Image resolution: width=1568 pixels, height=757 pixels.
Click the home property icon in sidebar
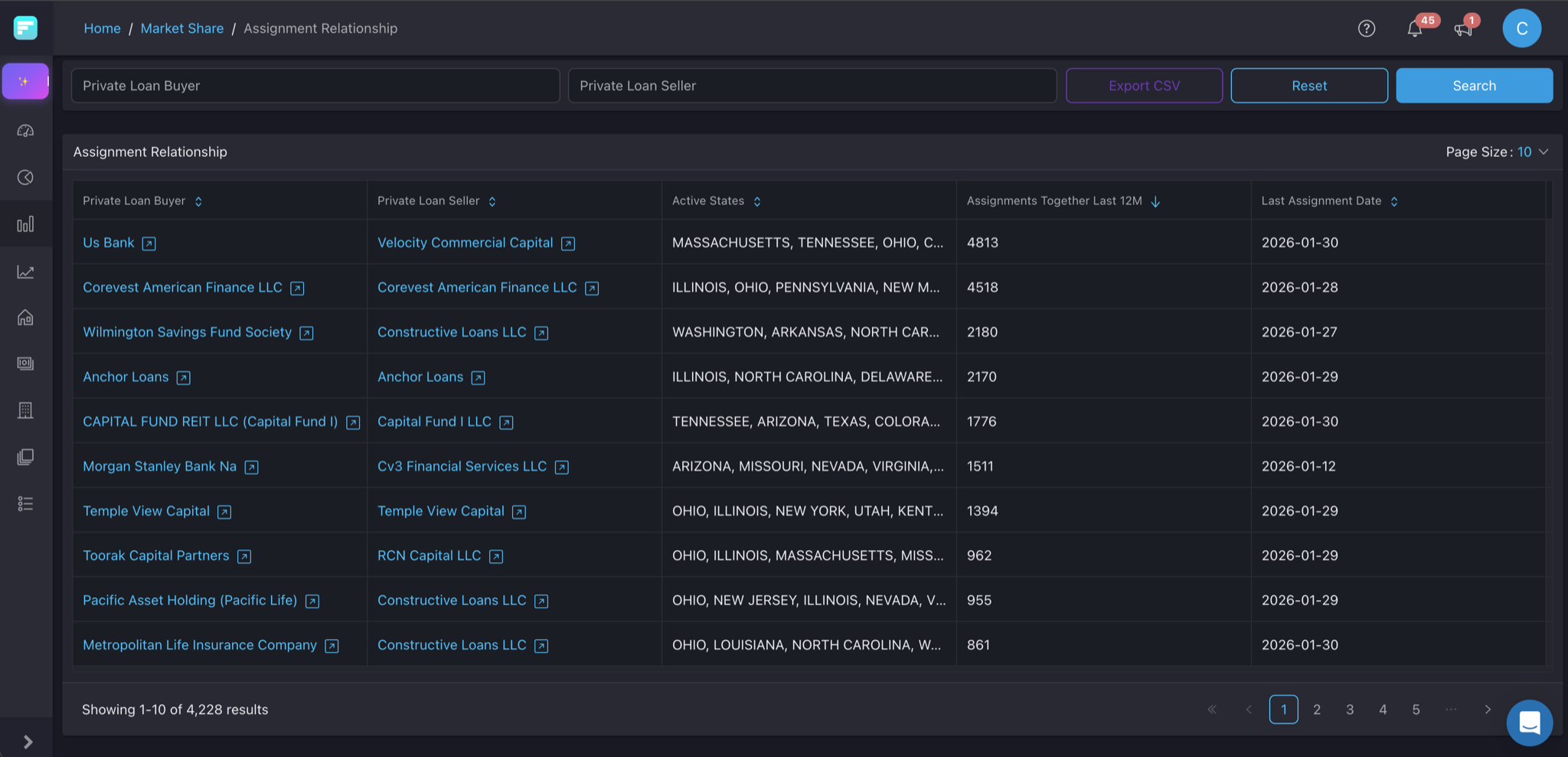click(25, 318)
